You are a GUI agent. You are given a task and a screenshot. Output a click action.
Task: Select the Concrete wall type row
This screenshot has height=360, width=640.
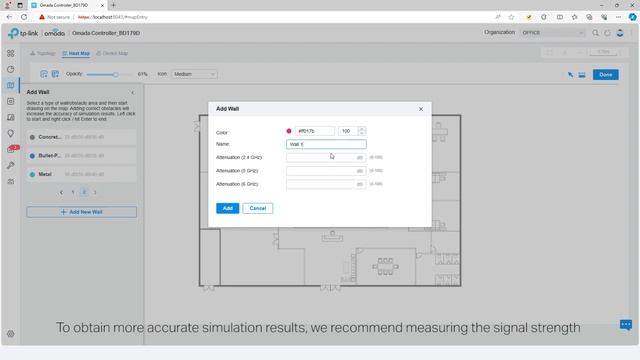tap(82, 137)
